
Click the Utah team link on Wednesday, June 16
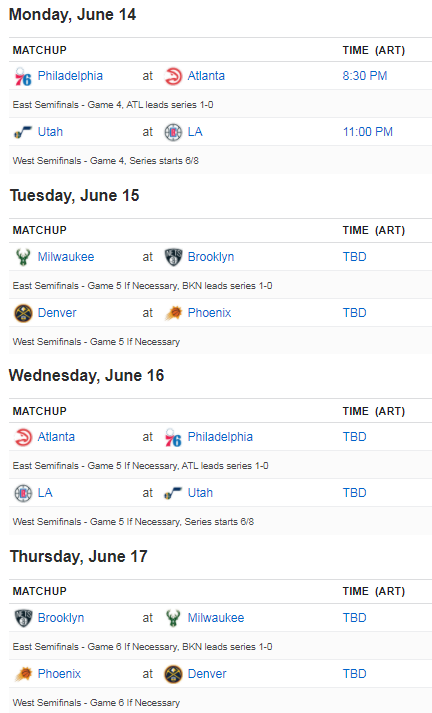coord(200,493)
